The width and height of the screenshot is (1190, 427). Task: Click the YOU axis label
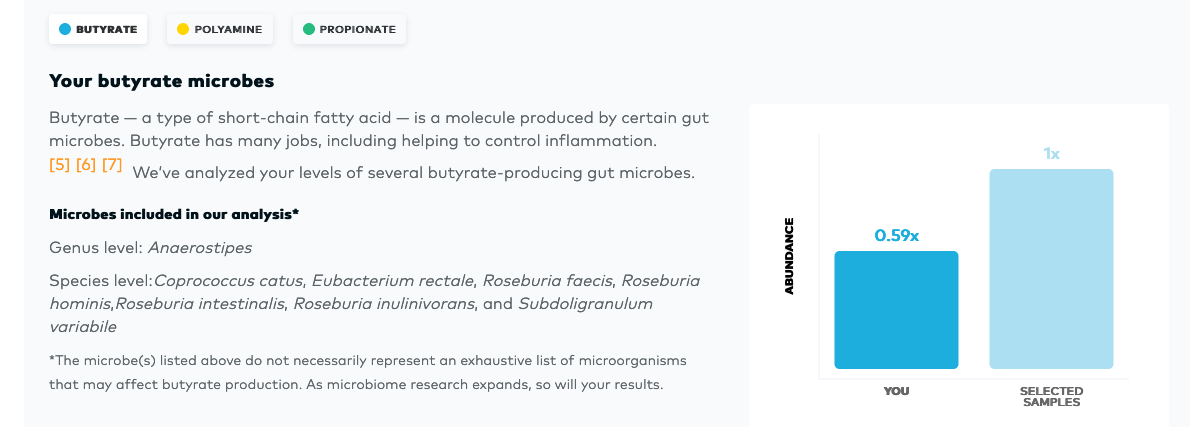[x=896, y=391]
